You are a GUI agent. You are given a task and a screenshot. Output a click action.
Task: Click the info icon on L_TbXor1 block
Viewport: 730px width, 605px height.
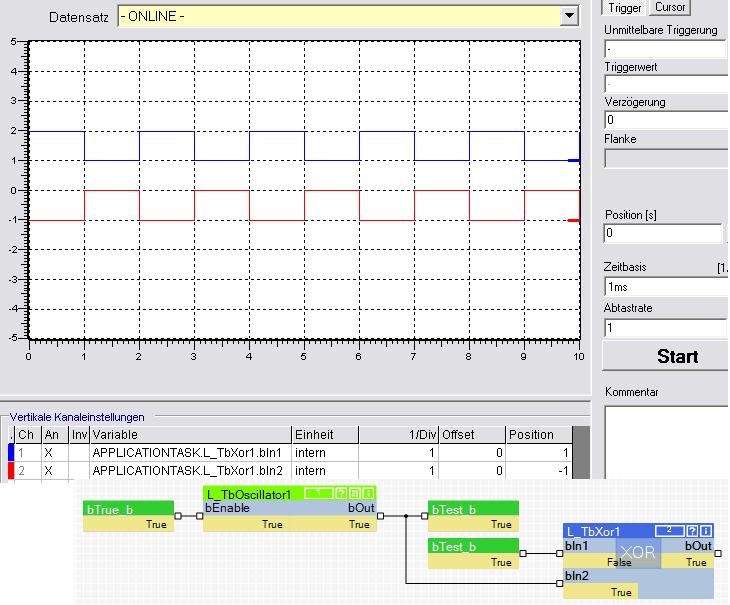coord(706,529)
